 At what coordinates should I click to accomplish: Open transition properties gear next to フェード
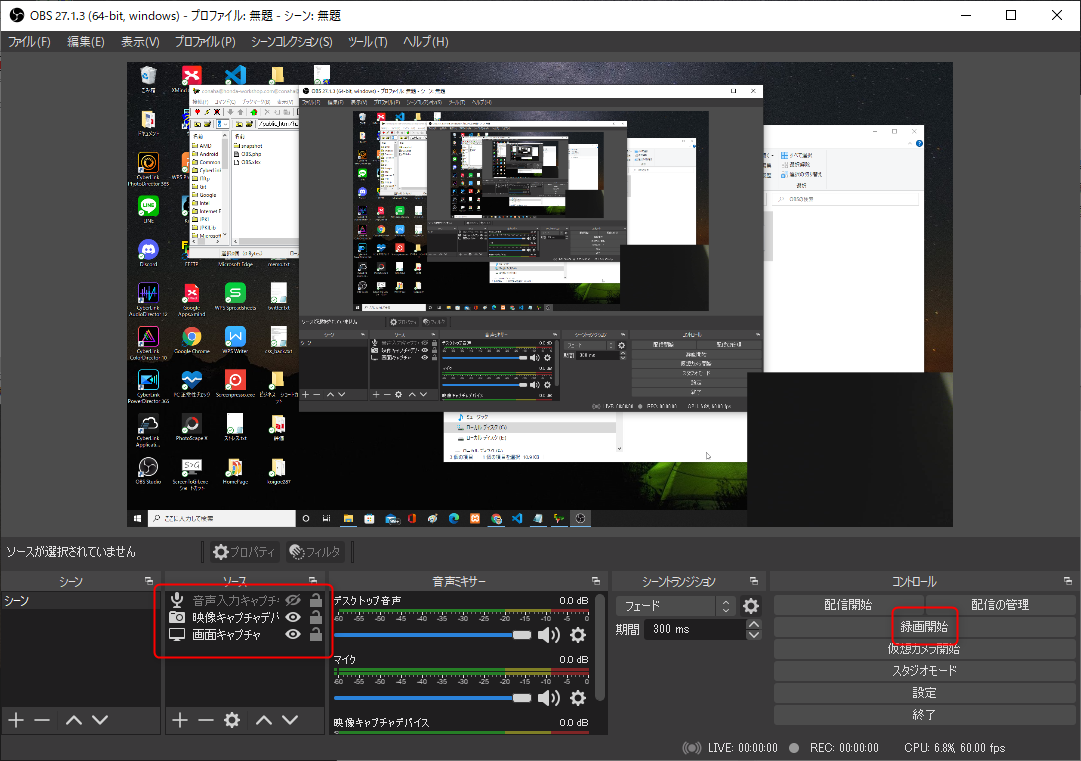751,606
